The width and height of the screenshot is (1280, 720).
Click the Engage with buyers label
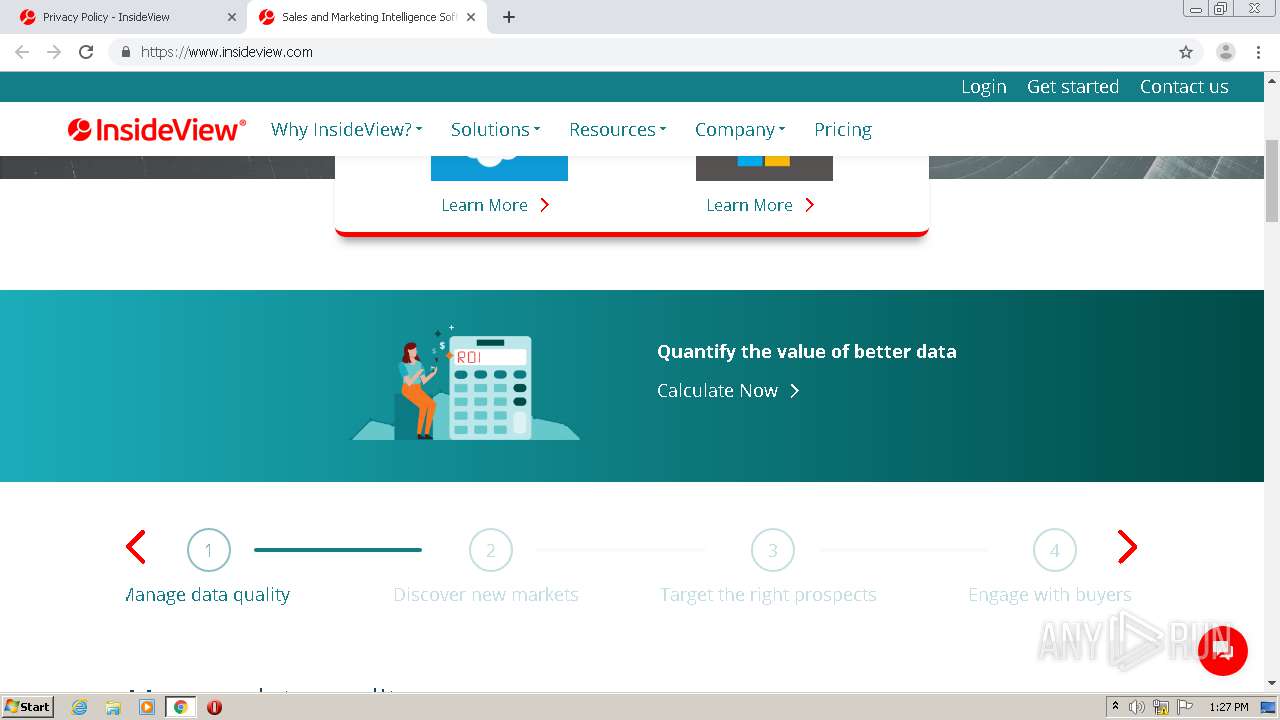point(1050,595)
